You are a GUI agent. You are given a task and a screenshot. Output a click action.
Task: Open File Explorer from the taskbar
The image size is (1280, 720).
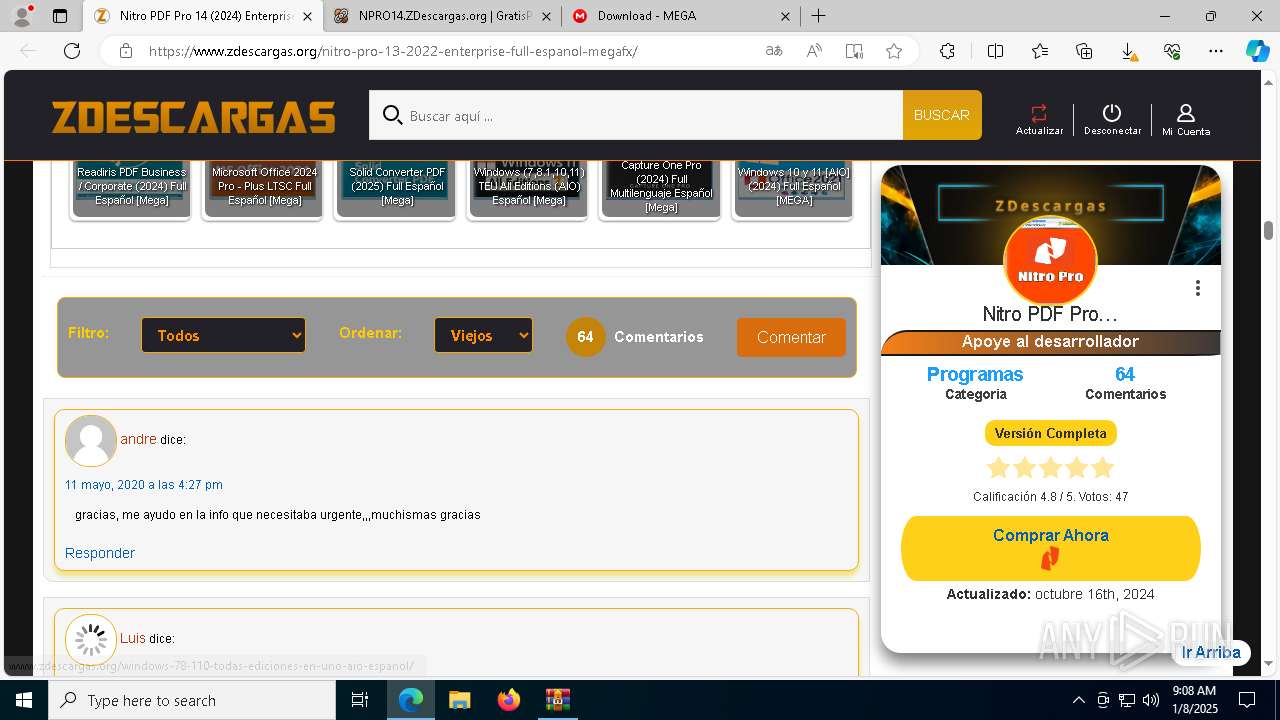tap(459, 700)
